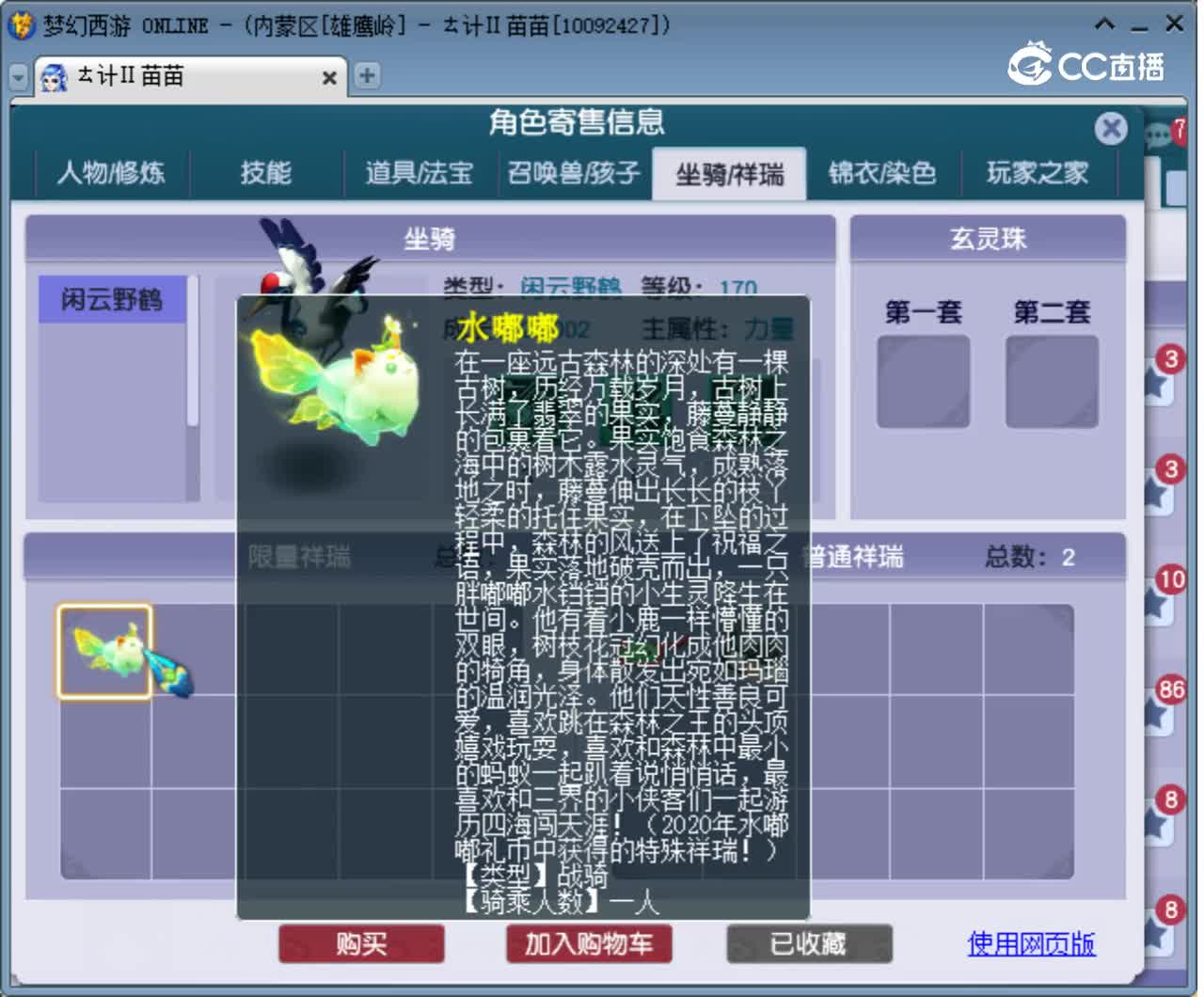This screenshot has height=997, width=1204.
Task: Select the 水嘟嘟 auspicious mount thumbnail
Action: (104, 652)
